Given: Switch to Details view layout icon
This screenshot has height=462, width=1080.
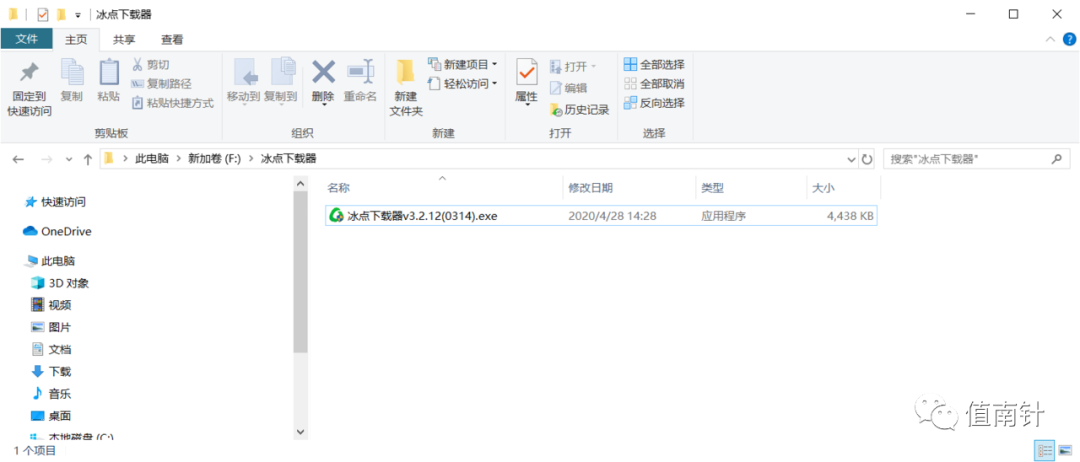Looking at the screenshot, I should (1044, 451).
